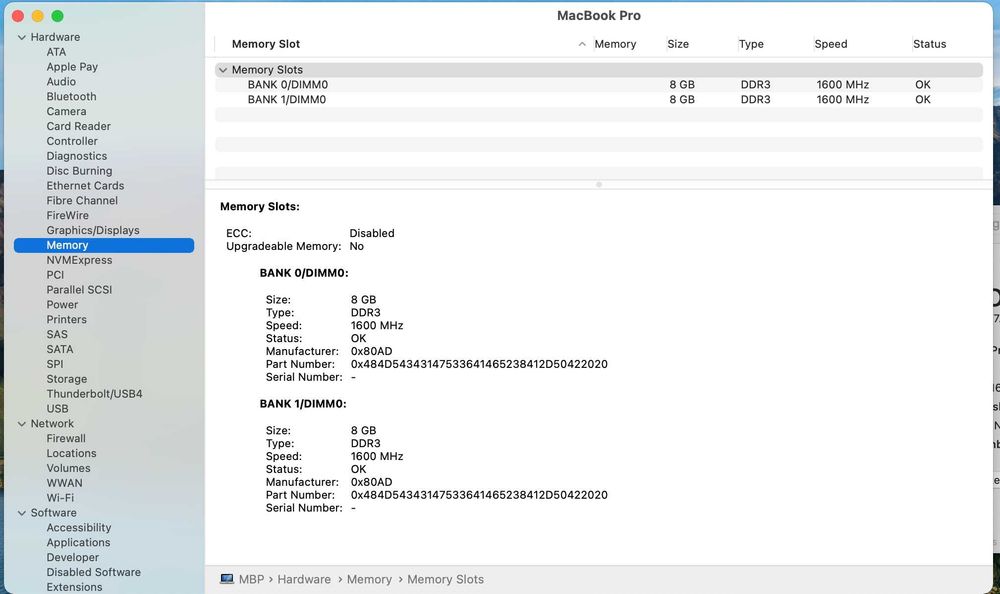Viewport: 1000px width, 594px height.
Task: Open Applications under Software
Action: point(78,542)
